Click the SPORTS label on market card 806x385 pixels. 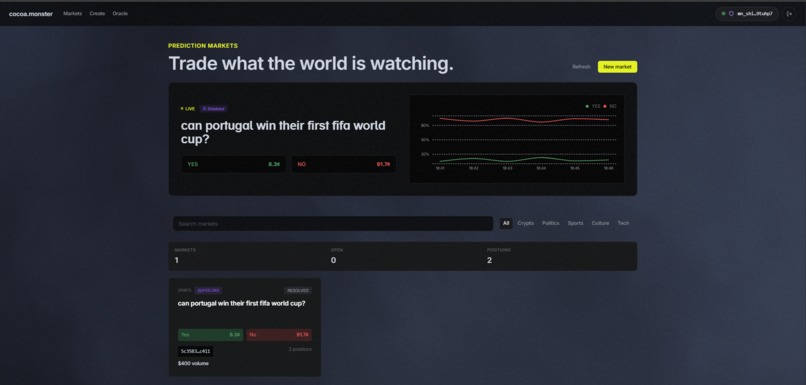pos(185,290)
